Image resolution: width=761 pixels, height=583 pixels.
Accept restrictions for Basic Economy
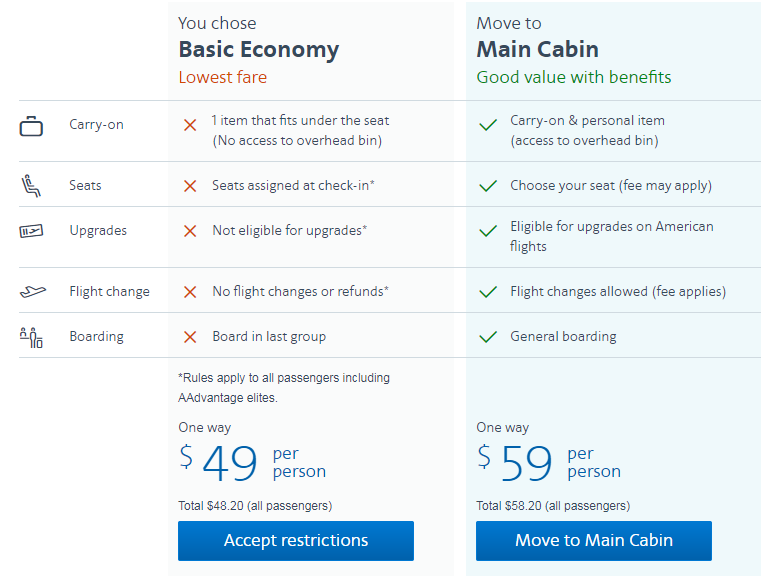(x=296, y=541)
